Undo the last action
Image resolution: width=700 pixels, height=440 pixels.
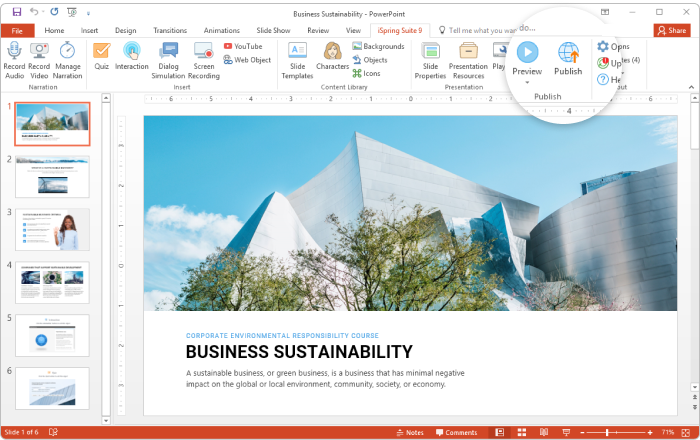(34, 12)
